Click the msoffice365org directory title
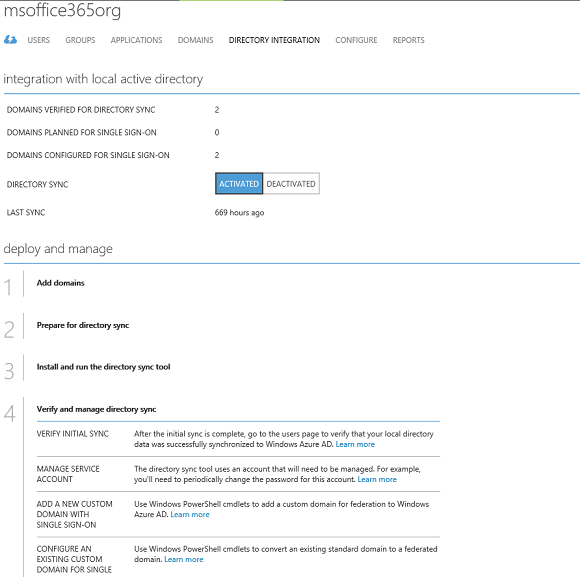 [x=62, y=10]
